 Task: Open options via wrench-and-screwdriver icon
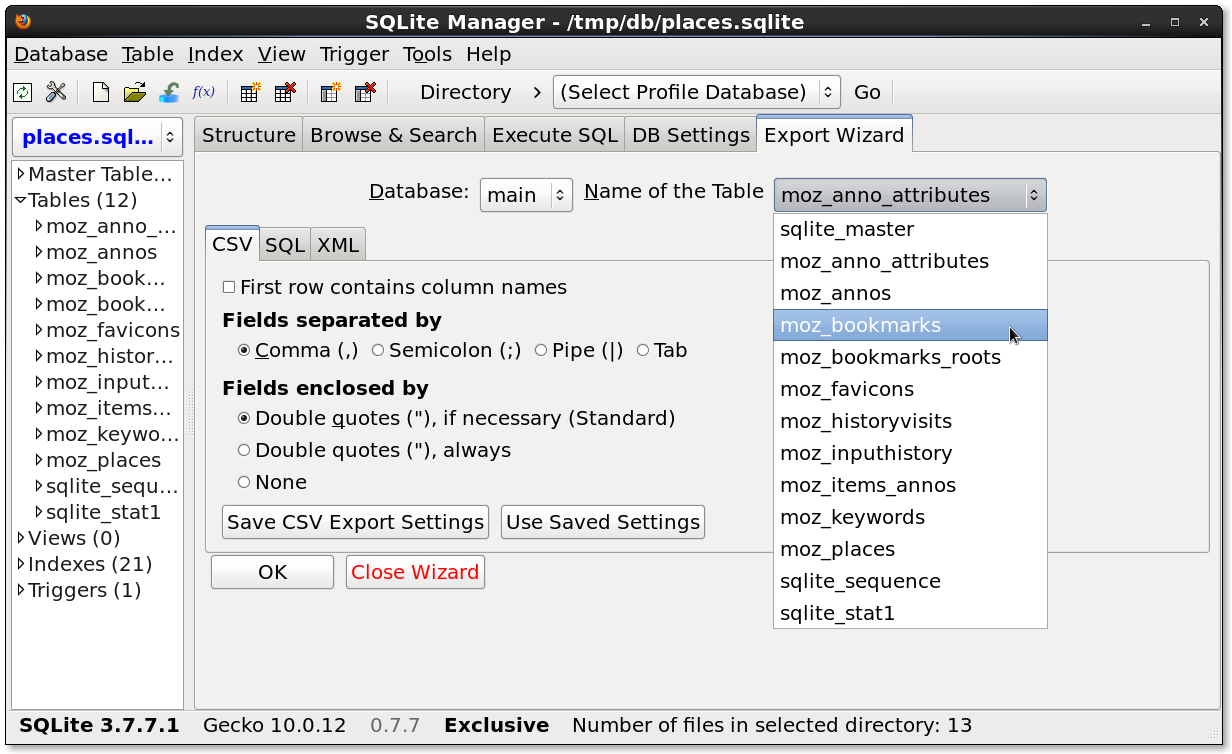56,92
